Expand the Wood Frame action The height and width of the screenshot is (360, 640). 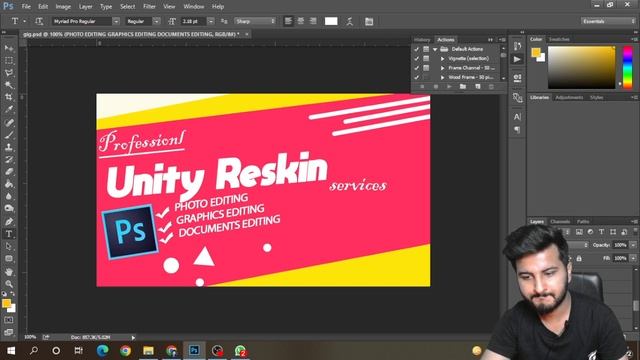pyautogui.click(x=442, y=77)
